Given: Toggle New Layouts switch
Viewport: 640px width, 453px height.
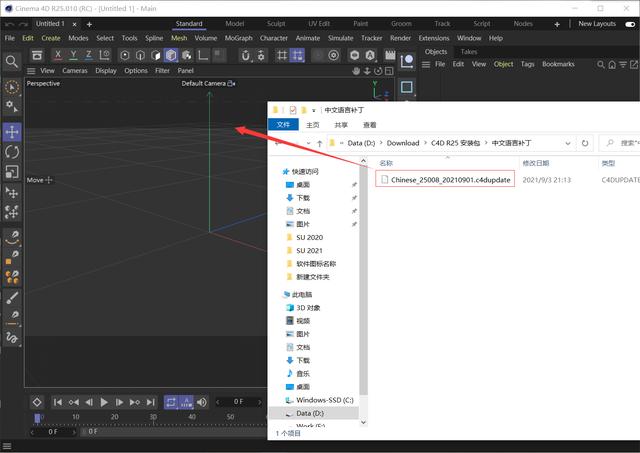Looking at the screenshot, I should (630, 24).
